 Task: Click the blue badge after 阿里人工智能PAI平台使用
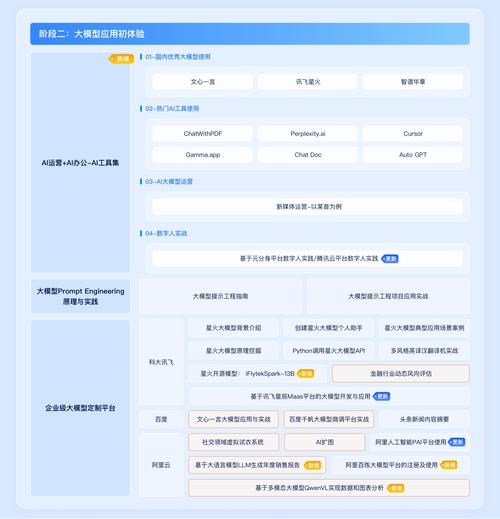[x=457, y=442]
